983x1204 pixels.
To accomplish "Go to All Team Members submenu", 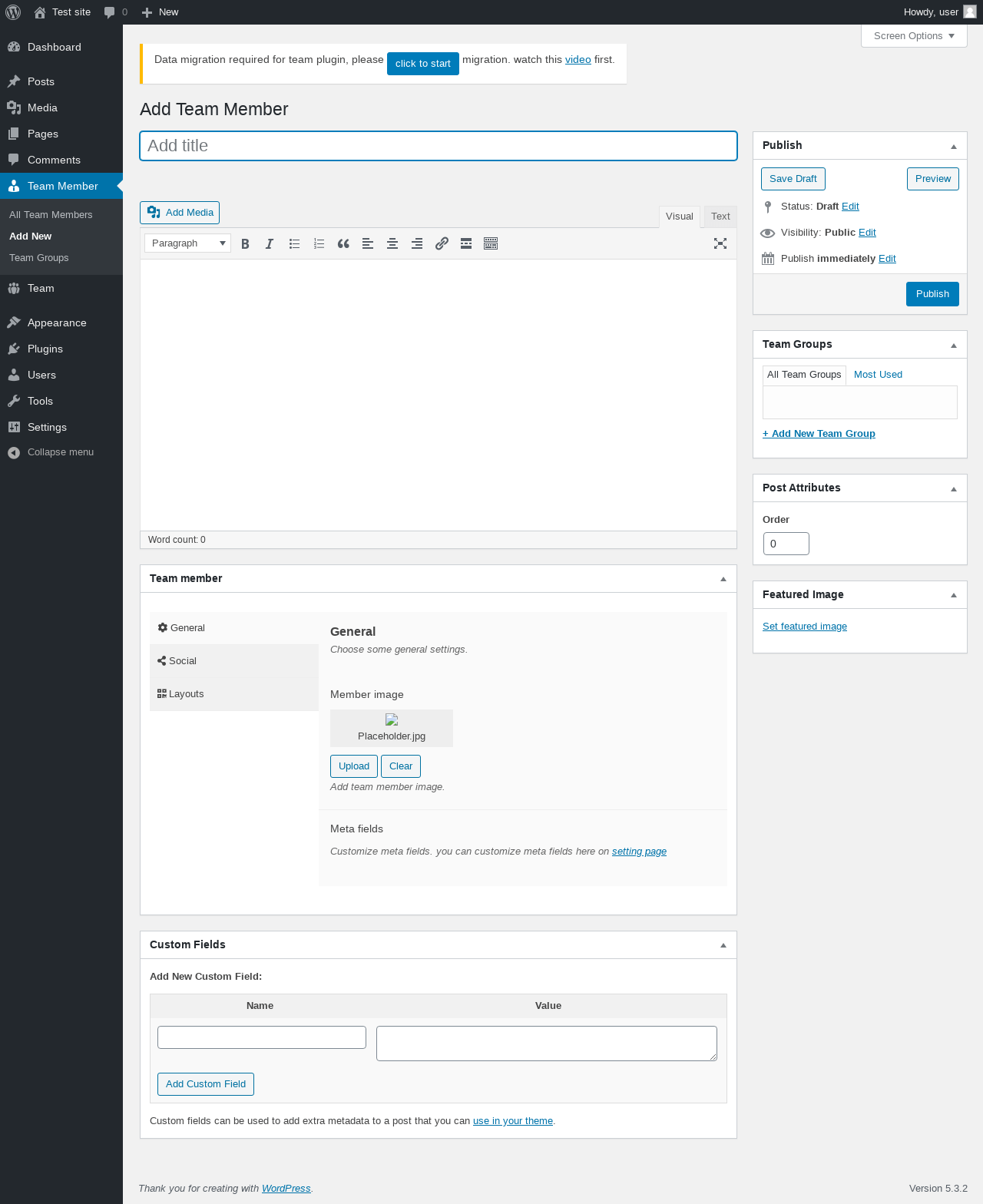I will 51,215.
